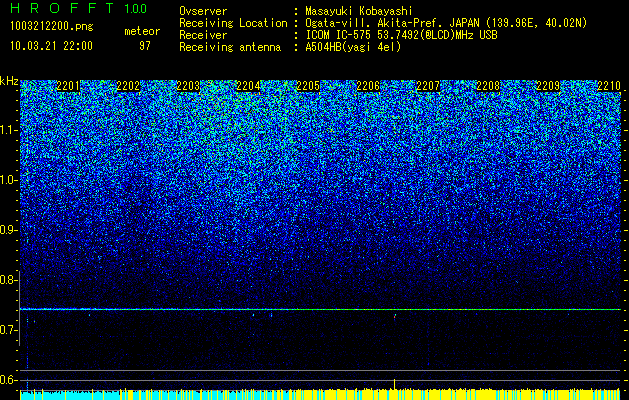Click the "Receiving Location" label

(x=233, y=23)
